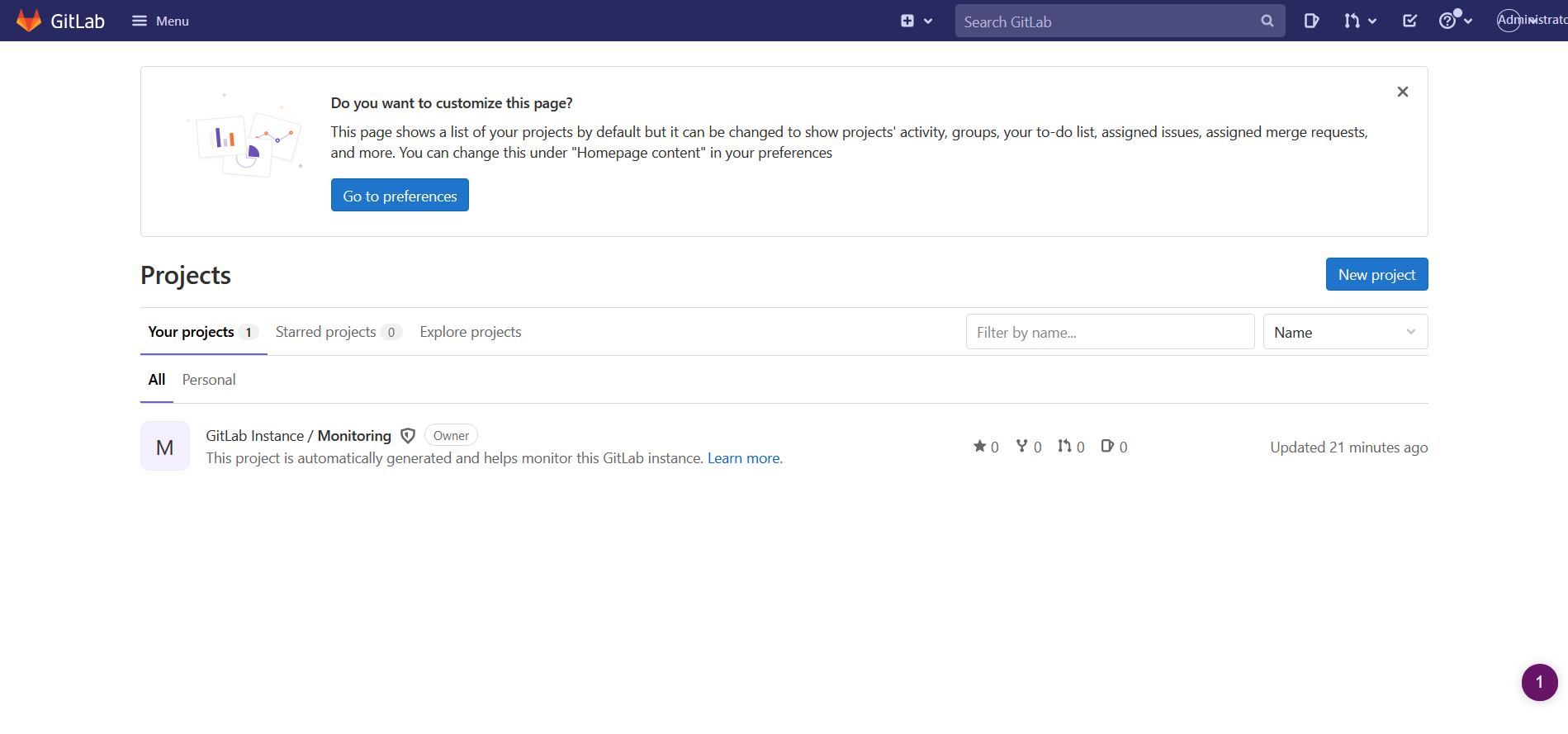Image resolution: width=1568 pixels, height=734 pixels.
Task: Click 'Do you want to customize this page?' heading
Action: (452, 103)
